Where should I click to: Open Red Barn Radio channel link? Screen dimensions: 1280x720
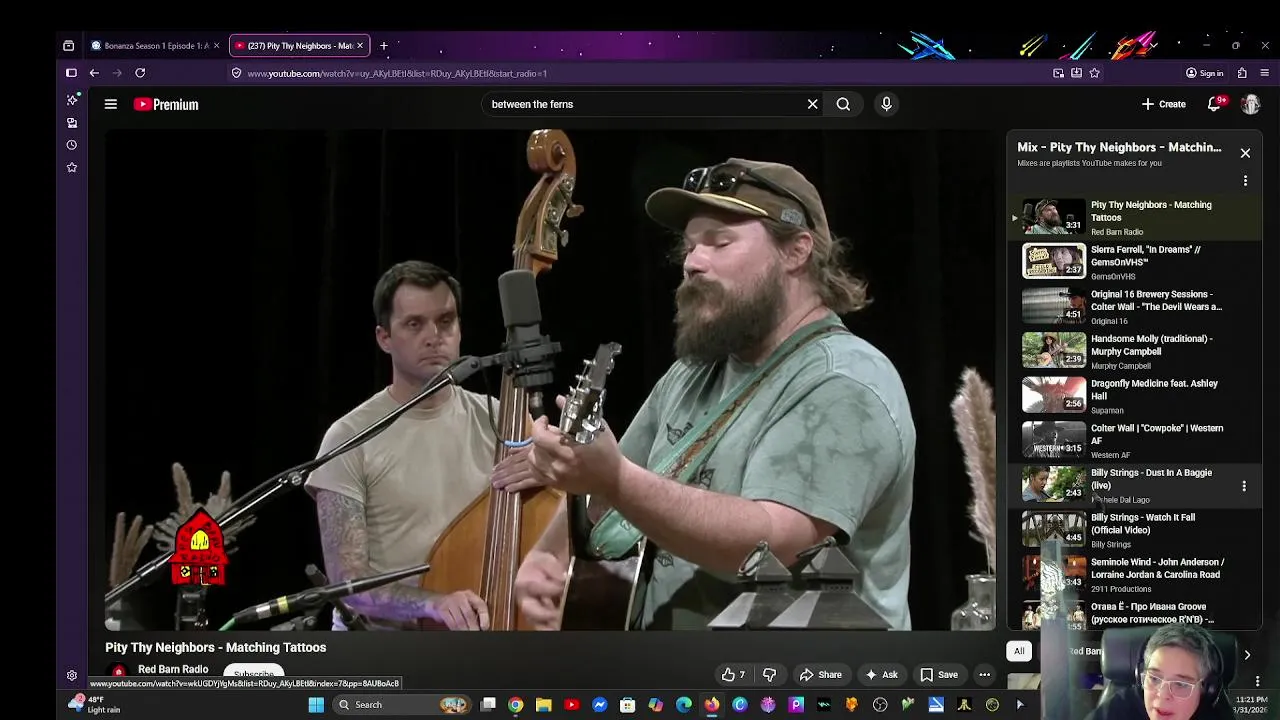click(173, 669)
